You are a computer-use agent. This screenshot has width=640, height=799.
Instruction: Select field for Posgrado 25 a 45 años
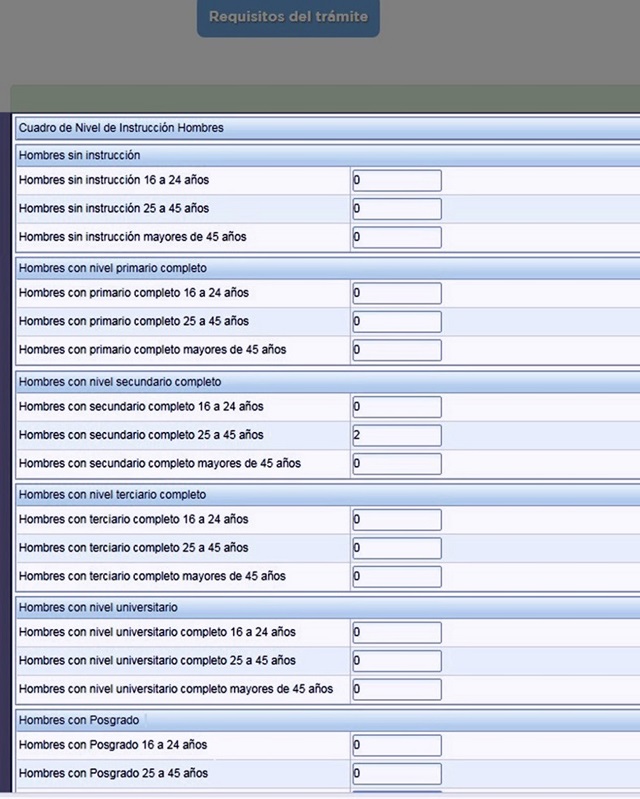pos(396,774)
